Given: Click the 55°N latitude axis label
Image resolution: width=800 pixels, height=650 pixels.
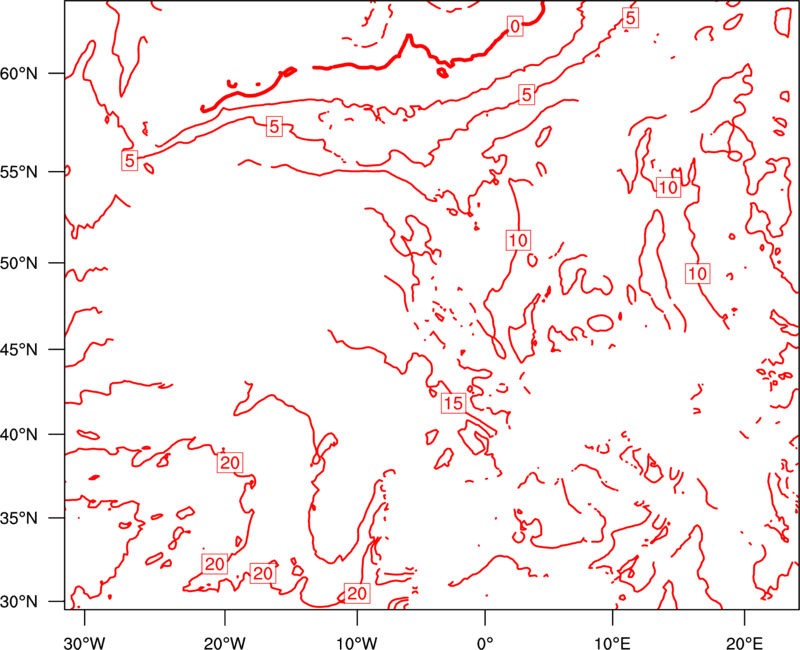Looking at the screenshot, I should (19, 172).
